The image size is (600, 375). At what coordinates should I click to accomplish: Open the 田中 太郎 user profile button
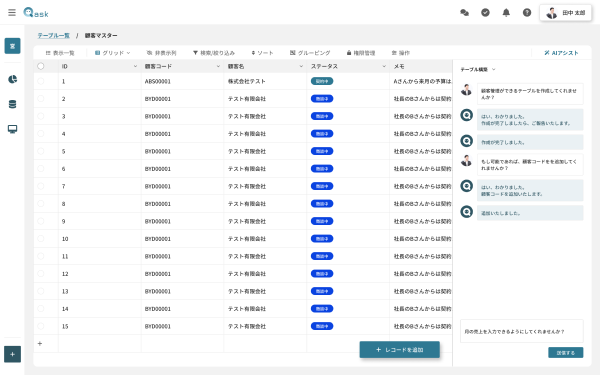(566, 13)
